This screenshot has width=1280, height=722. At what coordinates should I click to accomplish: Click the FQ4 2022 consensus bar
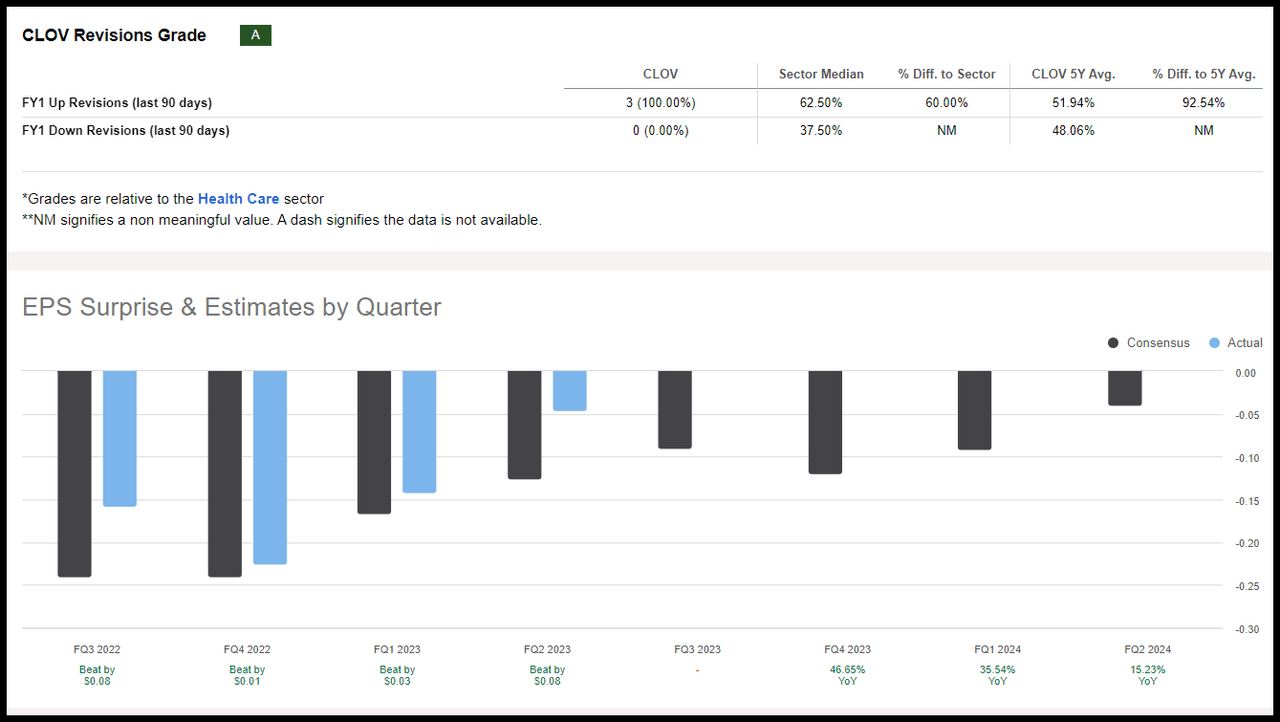pos(224,474)
